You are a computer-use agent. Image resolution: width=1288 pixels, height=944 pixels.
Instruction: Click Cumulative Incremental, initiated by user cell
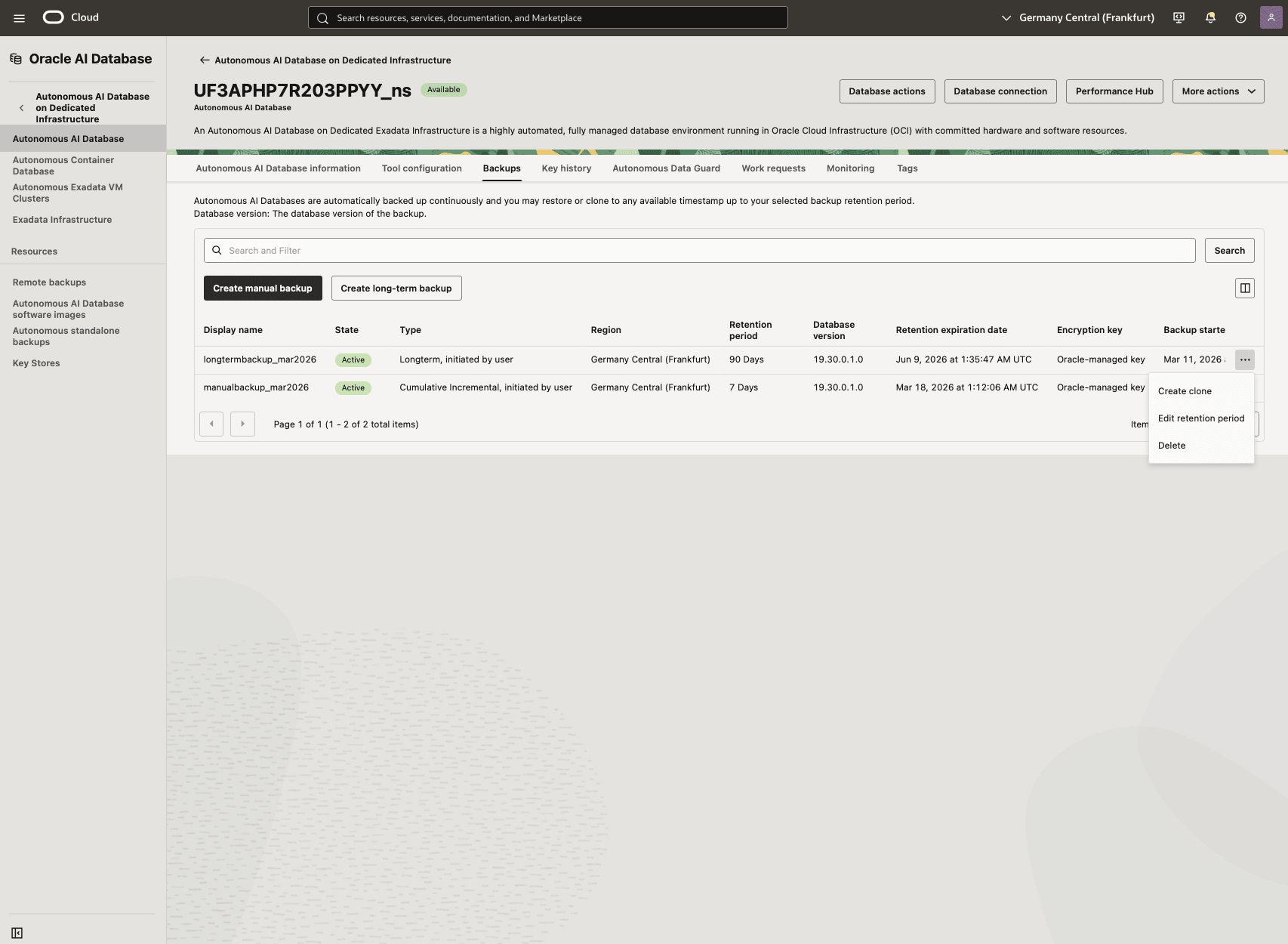485,387
